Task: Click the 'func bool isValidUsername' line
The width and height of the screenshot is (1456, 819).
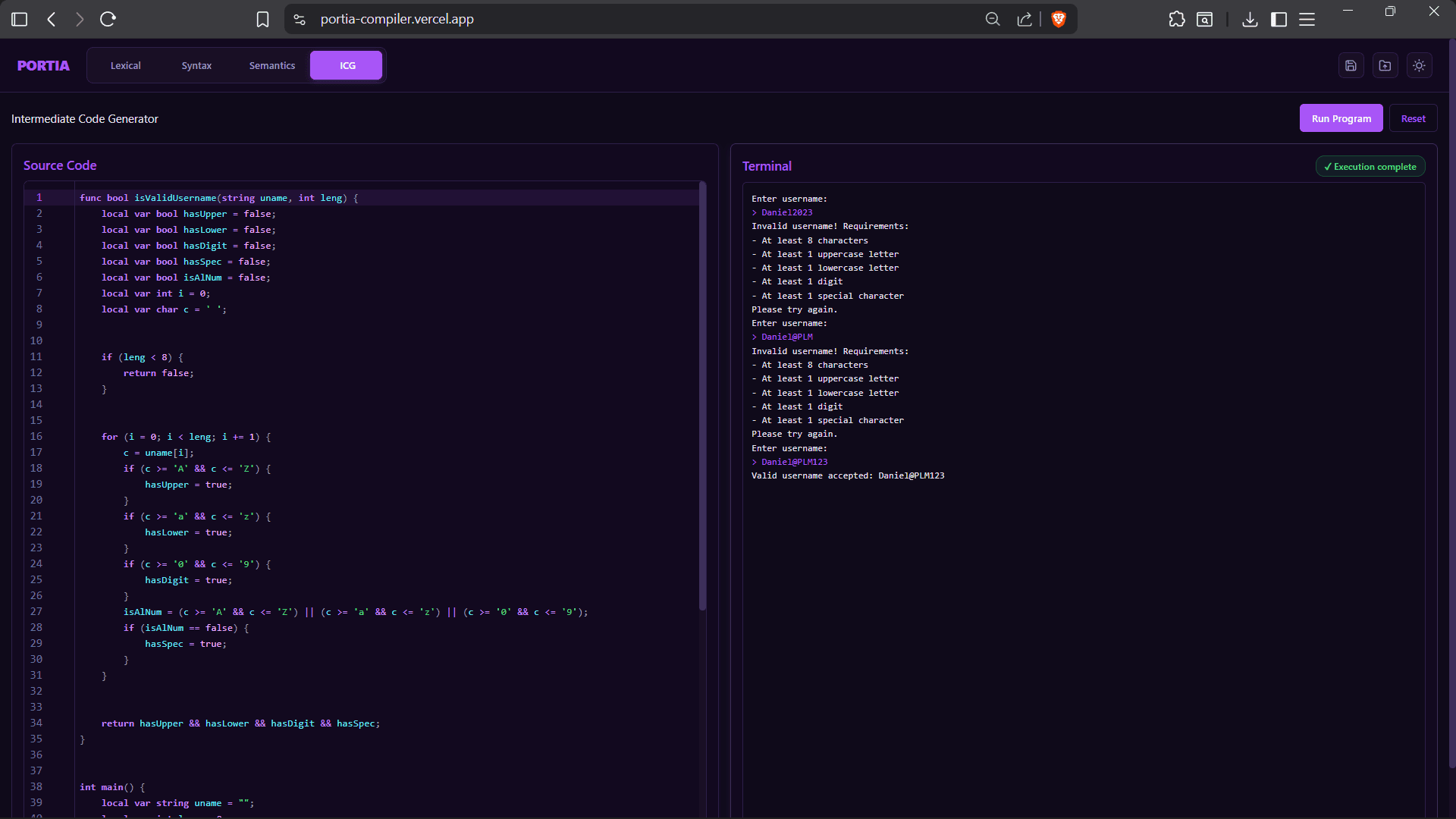Action: (x=218, y=198)
